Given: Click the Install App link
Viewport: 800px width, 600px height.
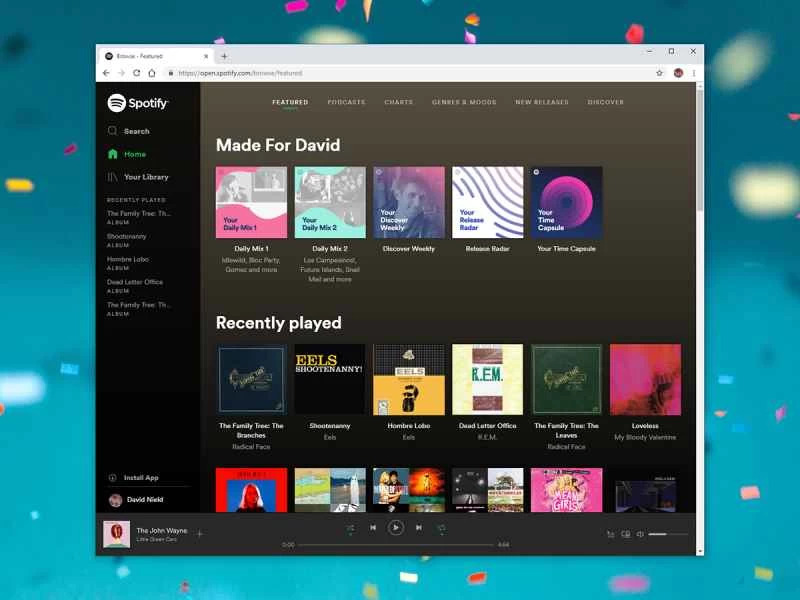Looking at the screenshot, I should coord(136,478).
